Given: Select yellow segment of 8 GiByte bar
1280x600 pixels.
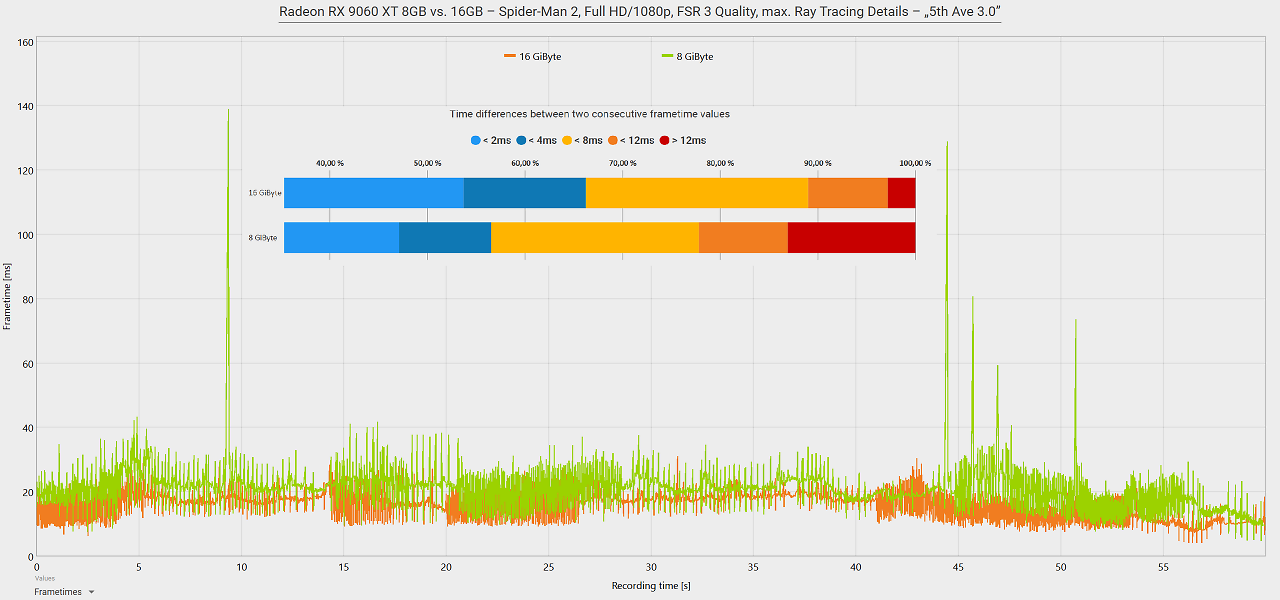Looking at the screenshot, I should [x=595, y=237].
